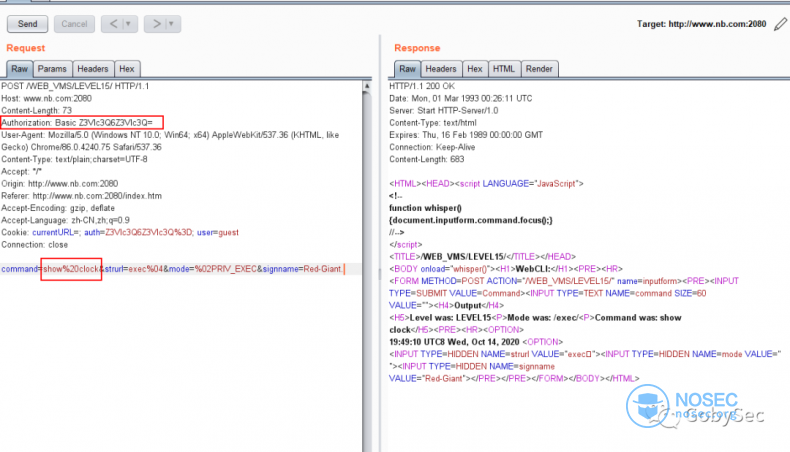Go back to previous request in history
Image resolution: width=790 pixels, height=452 pixels.
[x=114, y=24]
